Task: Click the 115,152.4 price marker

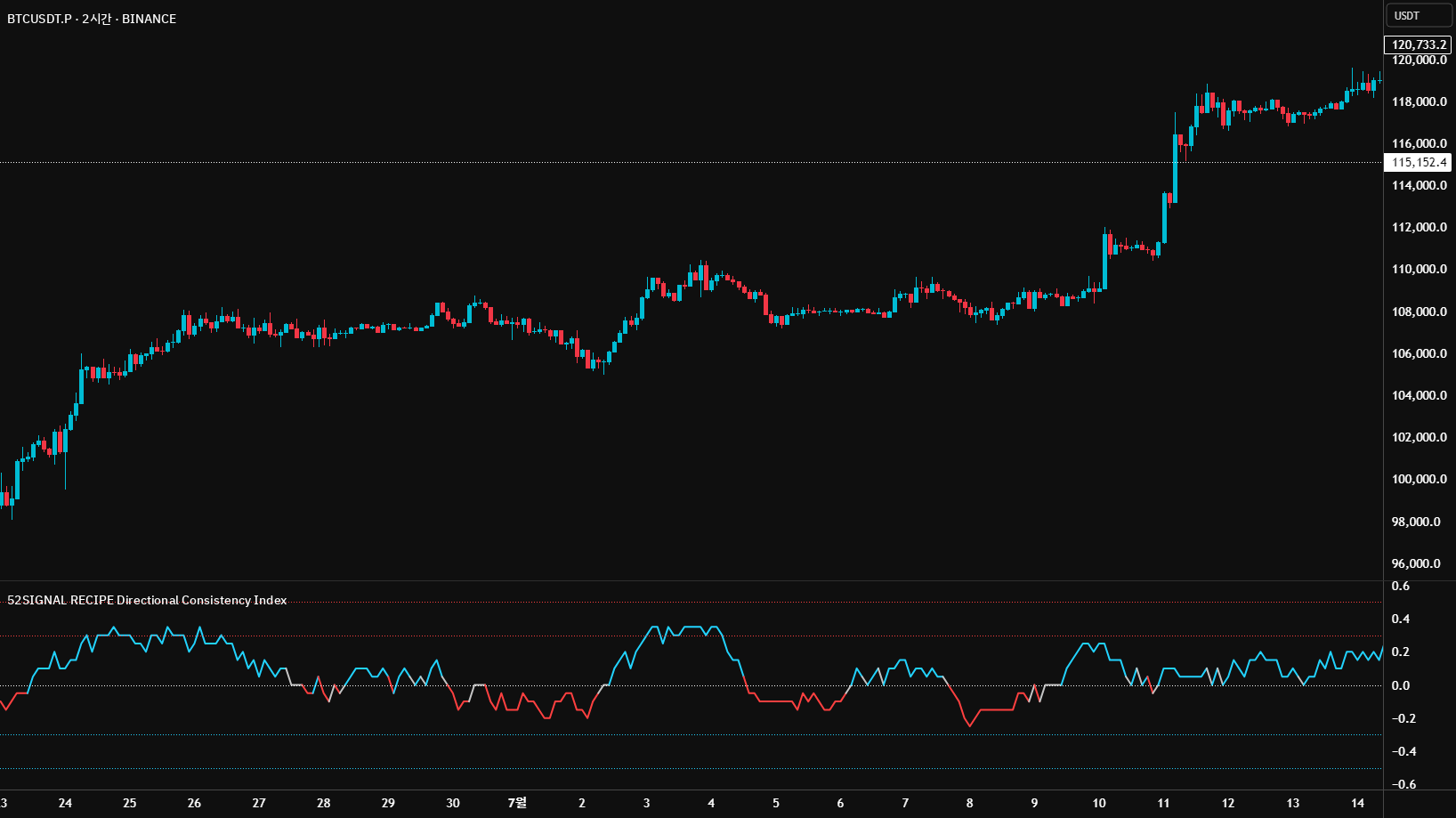Action: pos(1418,162)
